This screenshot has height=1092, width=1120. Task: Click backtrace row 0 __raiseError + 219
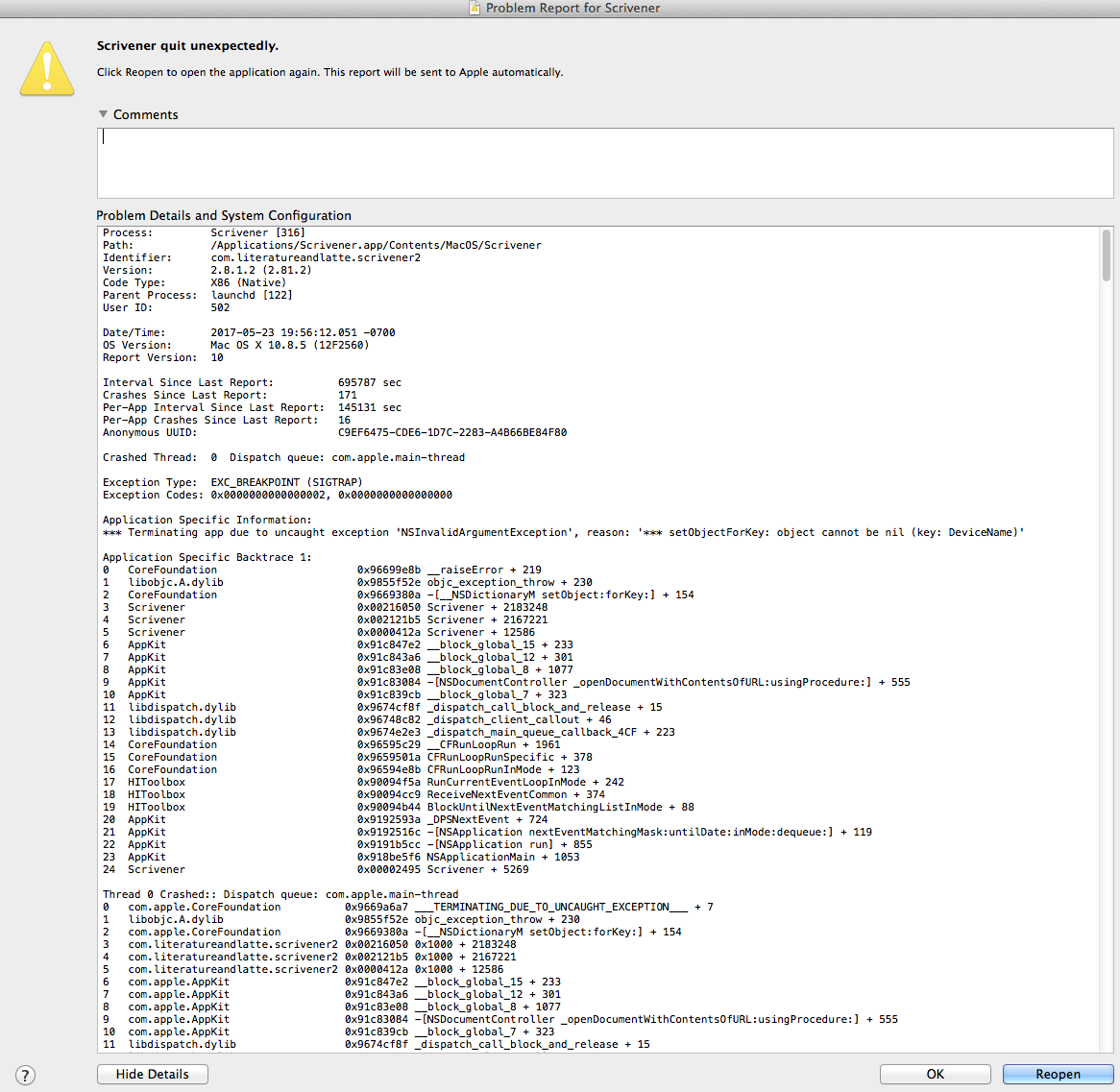tap(322, 570)
